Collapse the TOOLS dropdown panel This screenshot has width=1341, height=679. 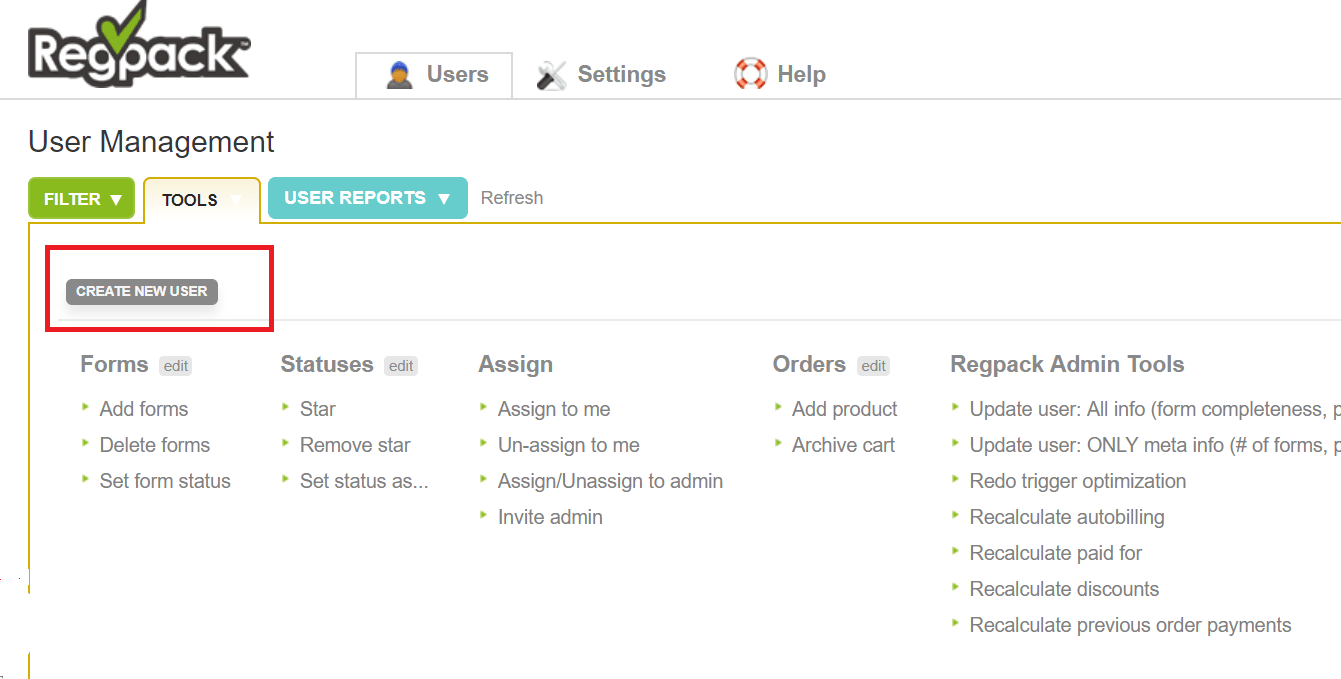[x=202, y=200]
